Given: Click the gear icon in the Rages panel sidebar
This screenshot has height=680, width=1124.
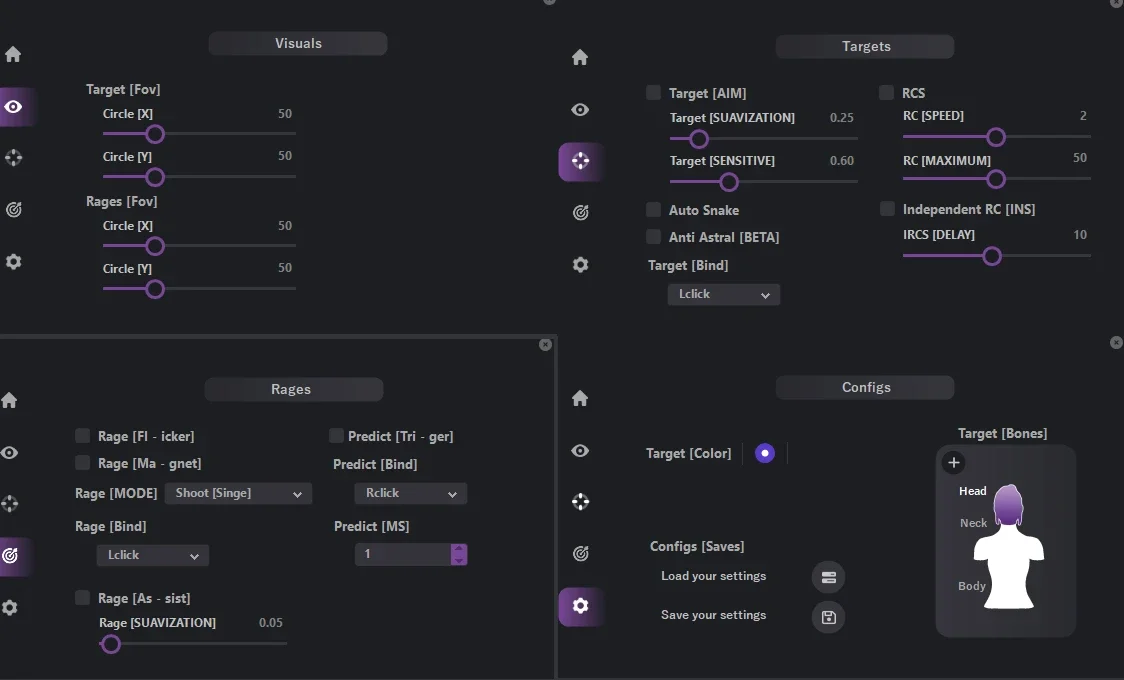Looking at the screenshot, I should pos(9,608).
